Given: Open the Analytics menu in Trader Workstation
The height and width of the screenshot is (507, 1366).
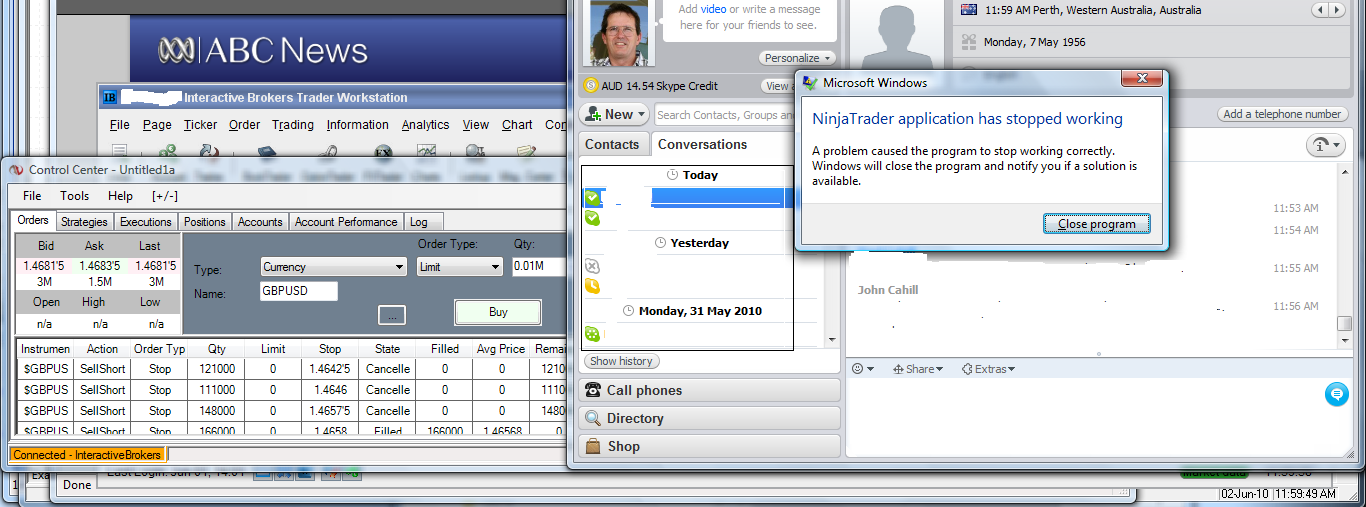Looking at the screenshot, I should [x=425, y=125].
